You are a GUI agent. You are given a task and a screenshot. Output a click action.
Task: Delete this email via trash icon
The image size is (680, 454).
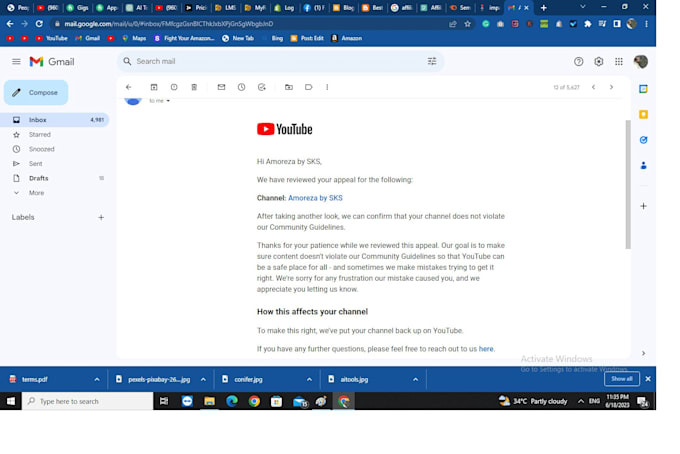tap(194, 87)
